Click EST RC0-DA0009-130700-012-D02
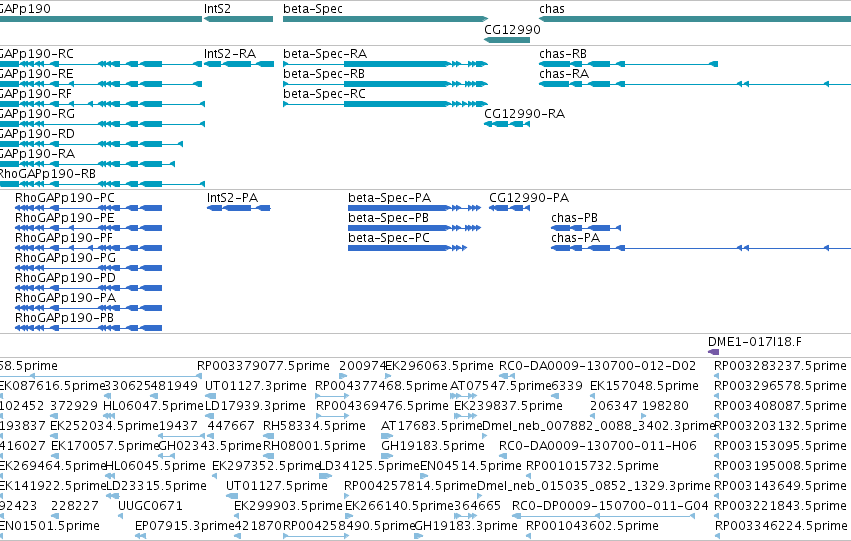The height and width of the screenshot is (541, 851). pyautogui.click(x=598, y=366)
